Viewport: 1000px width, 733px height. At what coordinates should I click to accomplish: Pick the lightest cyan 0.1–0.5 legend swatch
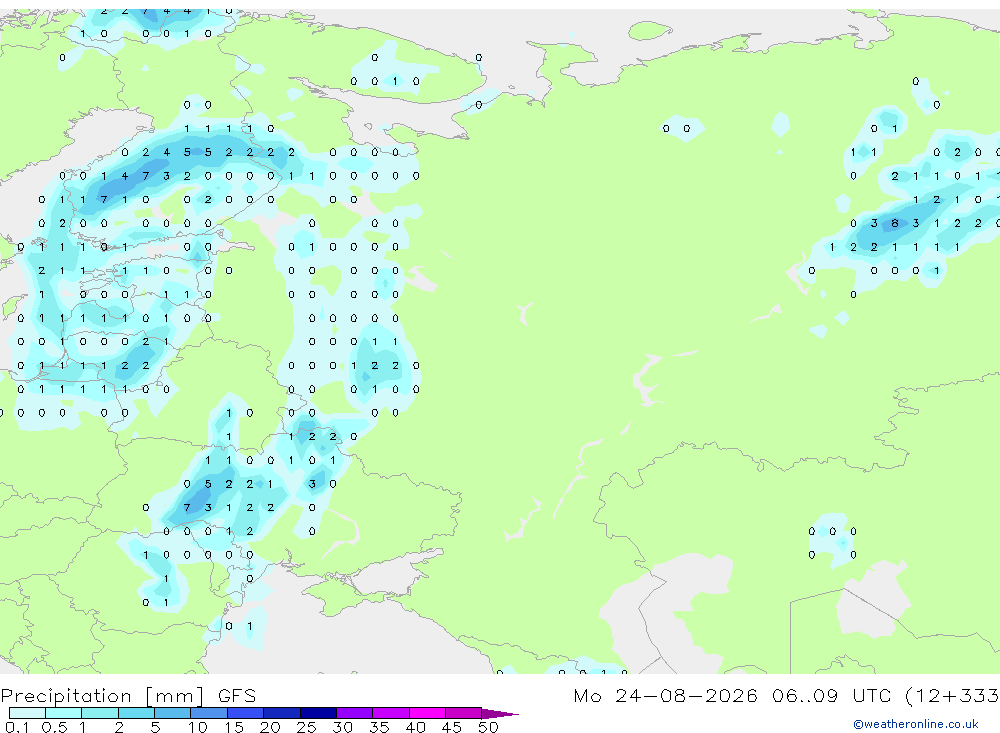pyautogui.click(x=27, y=713)
